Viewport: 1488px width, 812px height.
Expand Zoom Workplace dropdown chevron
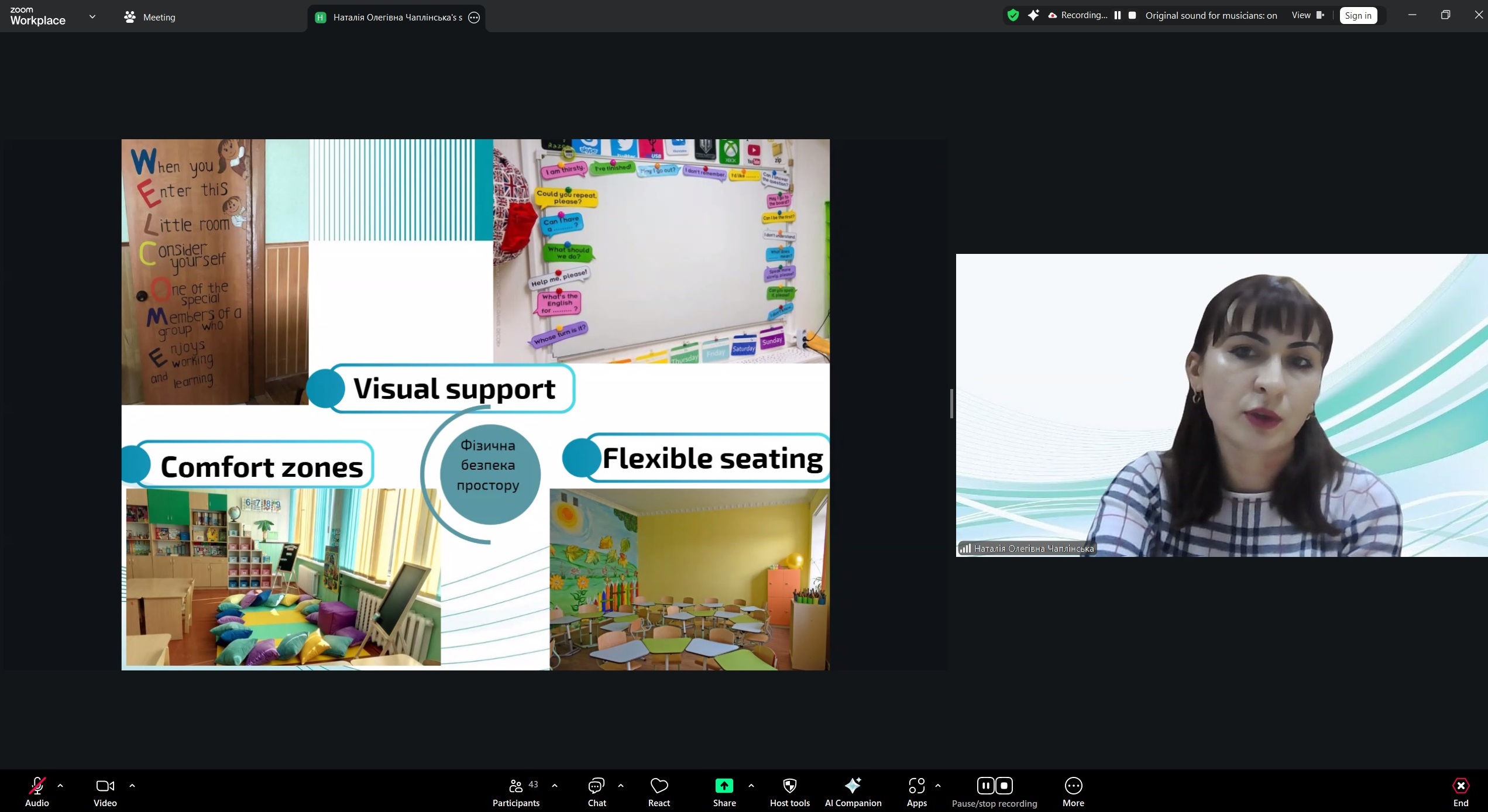click(92, 17)
